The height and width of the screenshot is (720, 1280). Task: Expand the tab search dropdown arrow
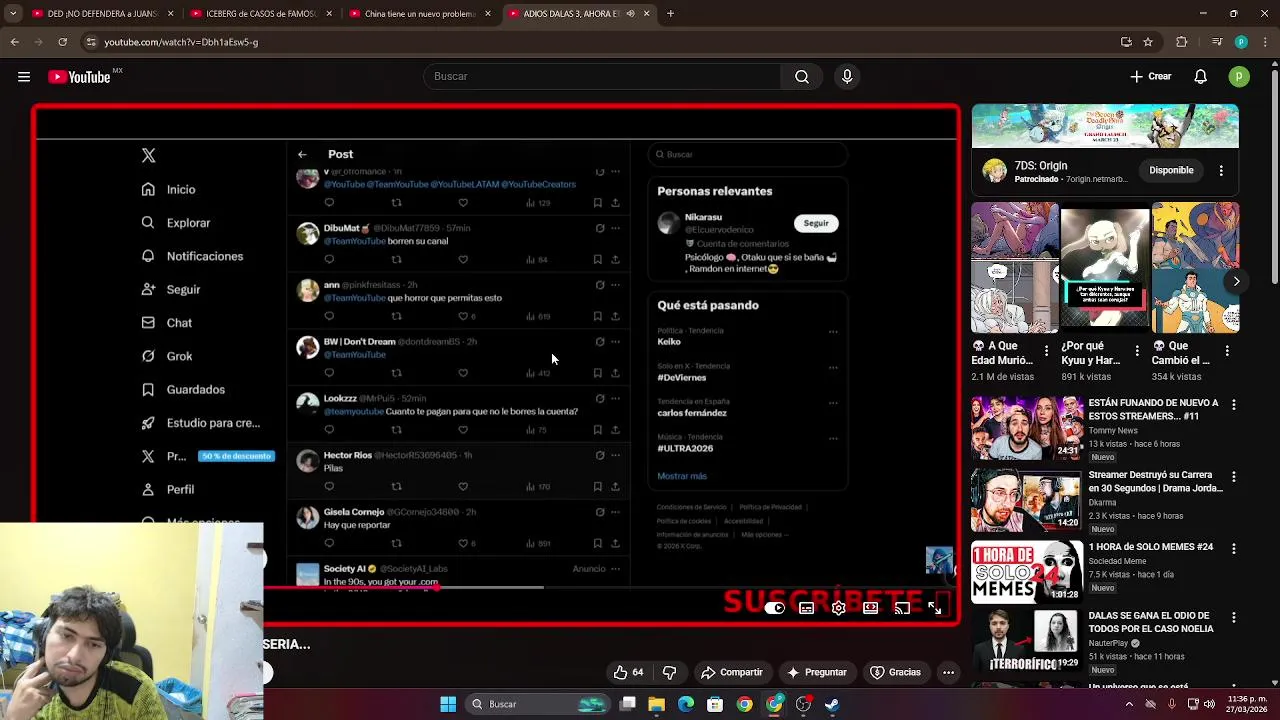pos(13,14)
